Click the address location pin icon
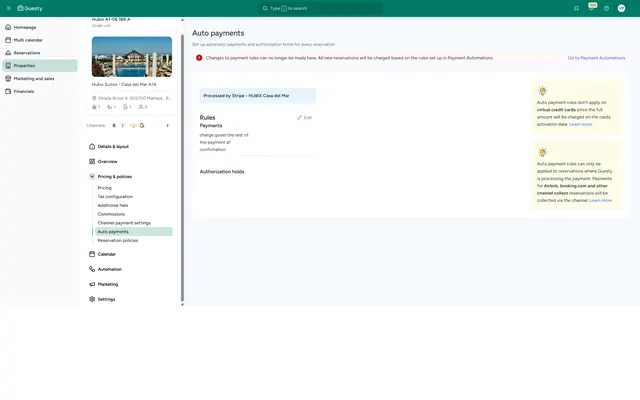 click(x=94, y=98)
